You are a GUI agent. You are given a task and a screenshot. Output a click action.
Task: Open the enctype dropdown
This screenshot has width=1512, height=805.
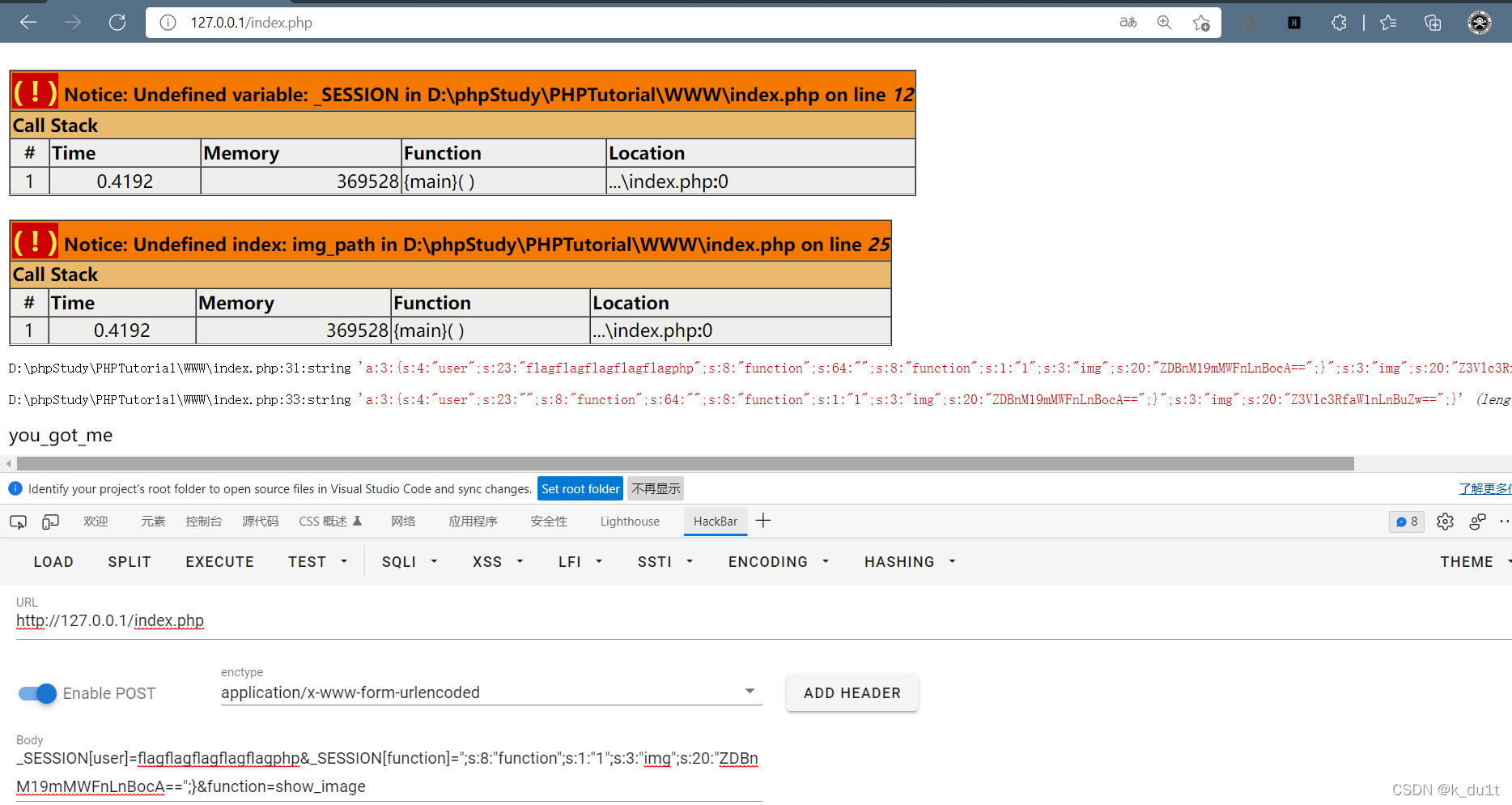491,692
